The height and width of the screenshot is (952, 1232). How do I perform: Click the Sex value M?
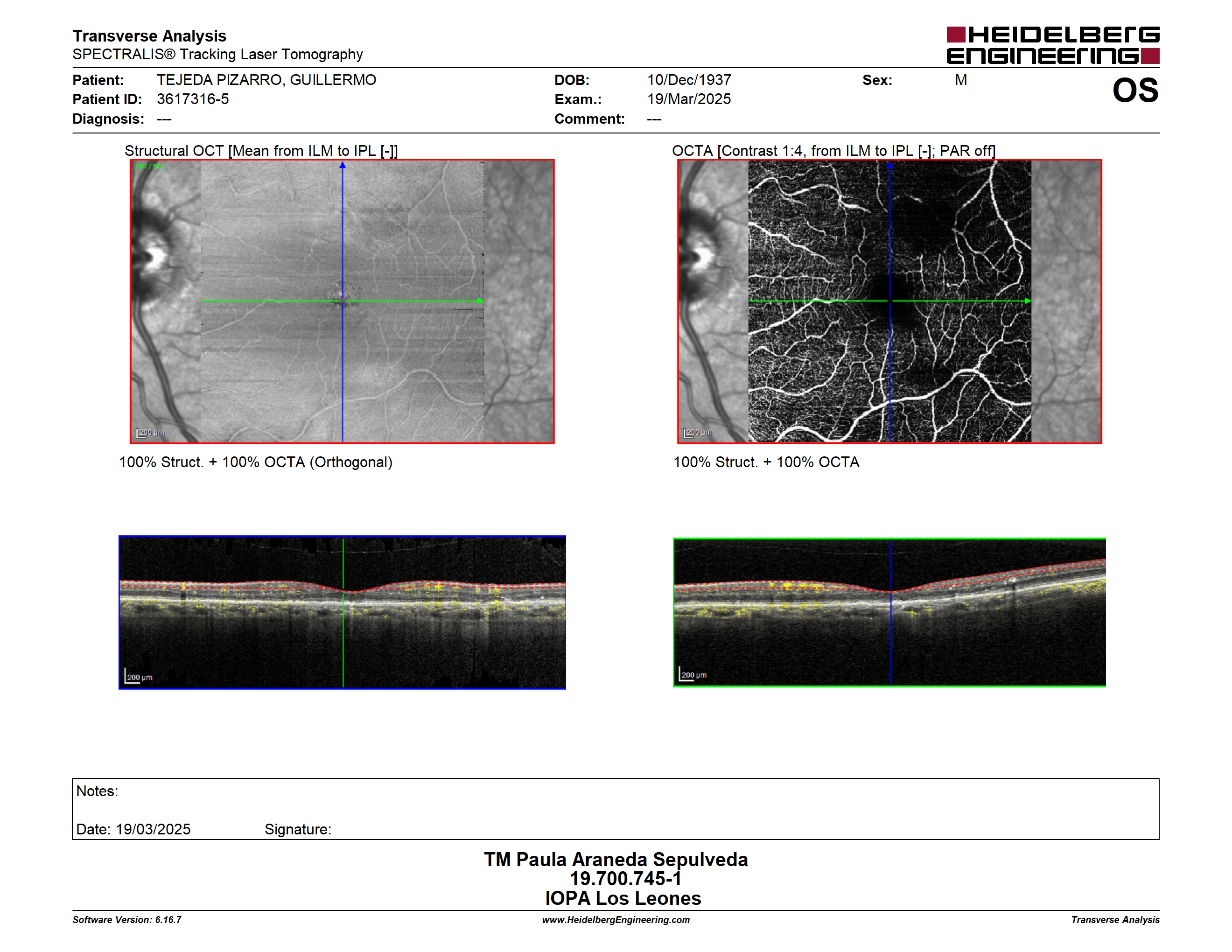(x=961, y=79)
